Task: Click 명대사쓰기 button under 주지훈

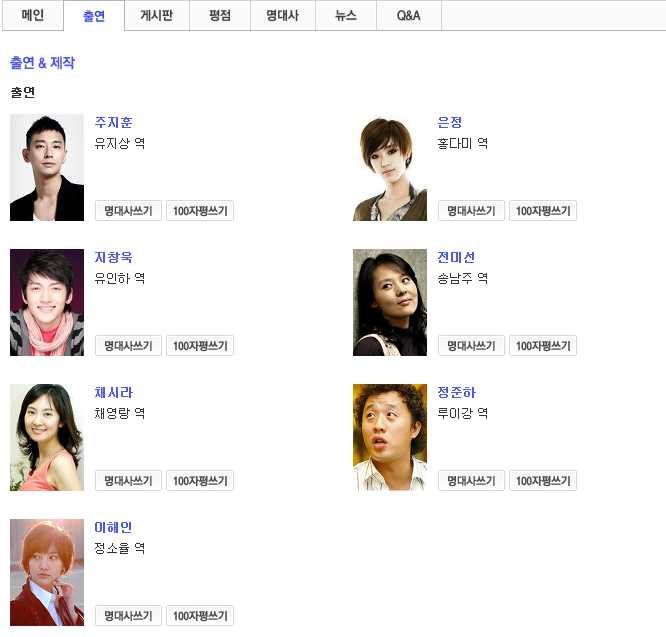Action: click(x=128, y=211)
